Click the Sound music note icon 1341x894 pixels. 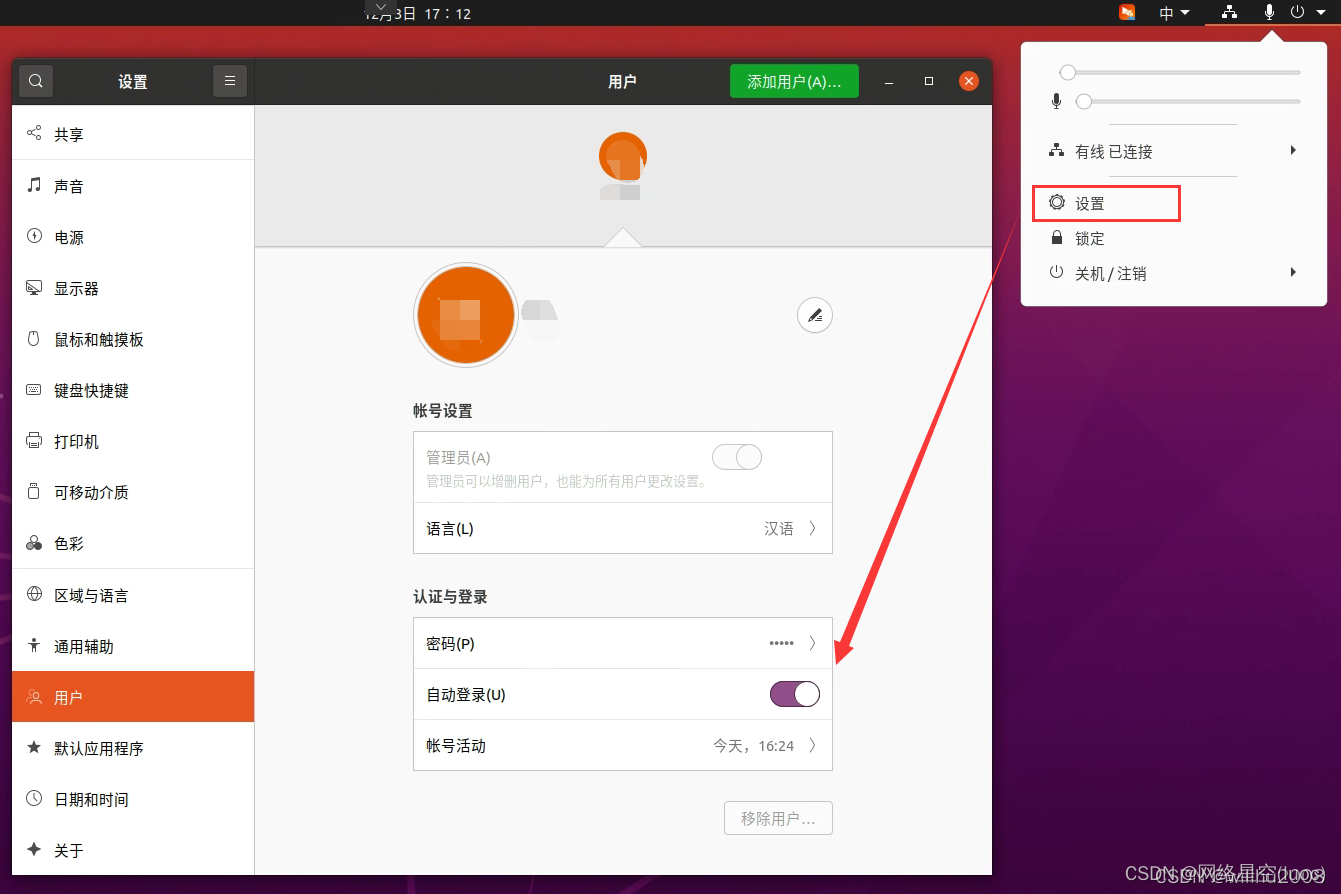tap(34, 185)
